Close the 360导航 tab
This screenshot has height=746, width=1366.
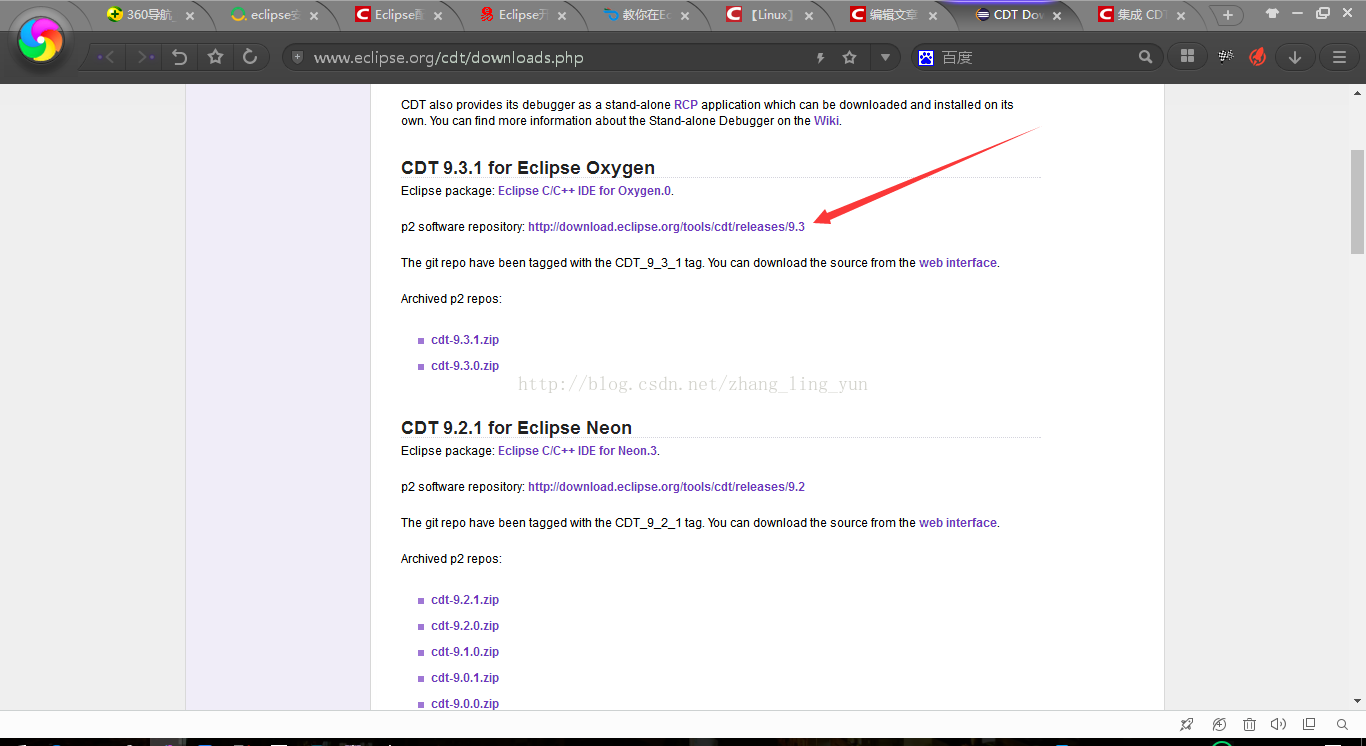(192, 16)
